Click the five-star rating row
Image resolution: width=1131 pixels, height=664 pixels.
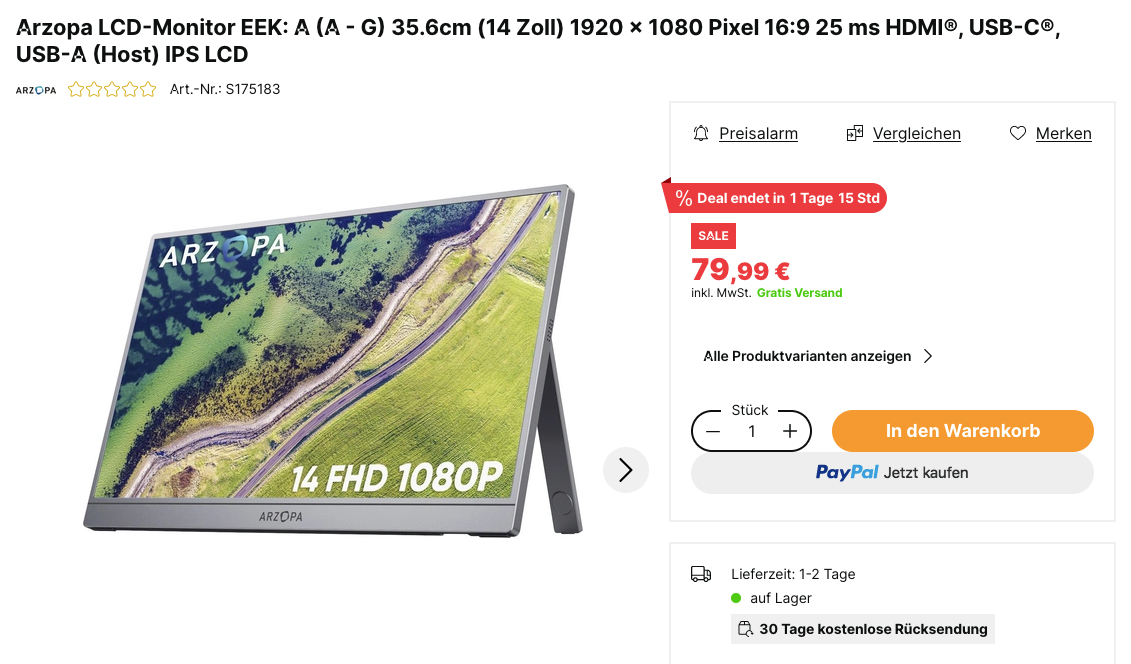click(x=112, y=90)
